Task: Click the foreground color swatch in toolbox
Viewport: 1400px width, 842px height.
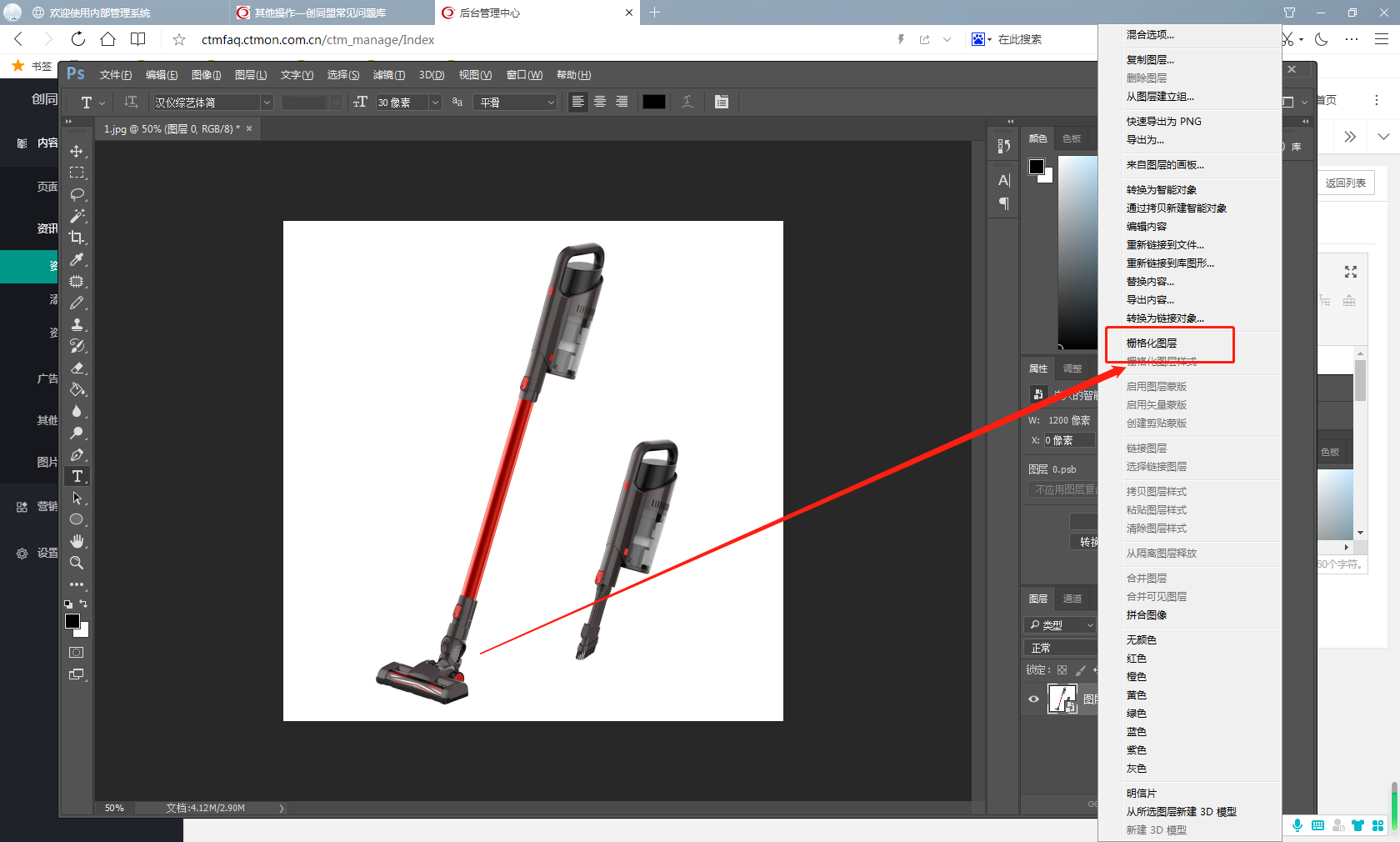Action: pyautogui.click(x=72, y=621)
